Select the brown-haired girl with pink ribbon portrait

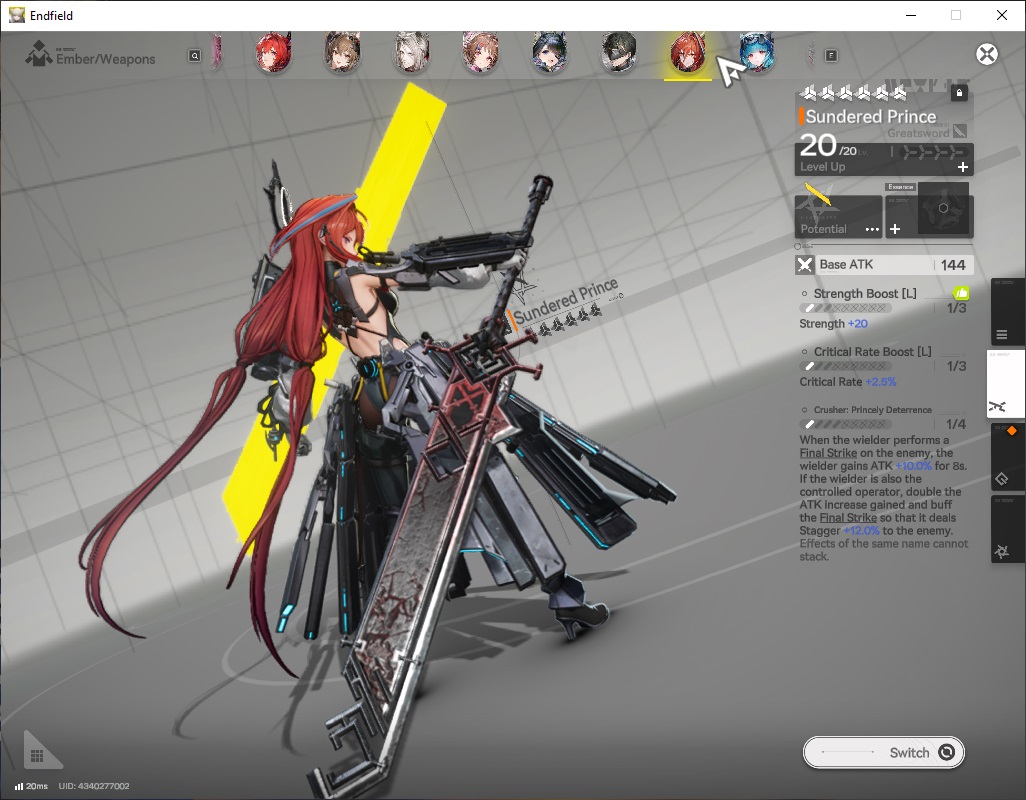point(480,53)
